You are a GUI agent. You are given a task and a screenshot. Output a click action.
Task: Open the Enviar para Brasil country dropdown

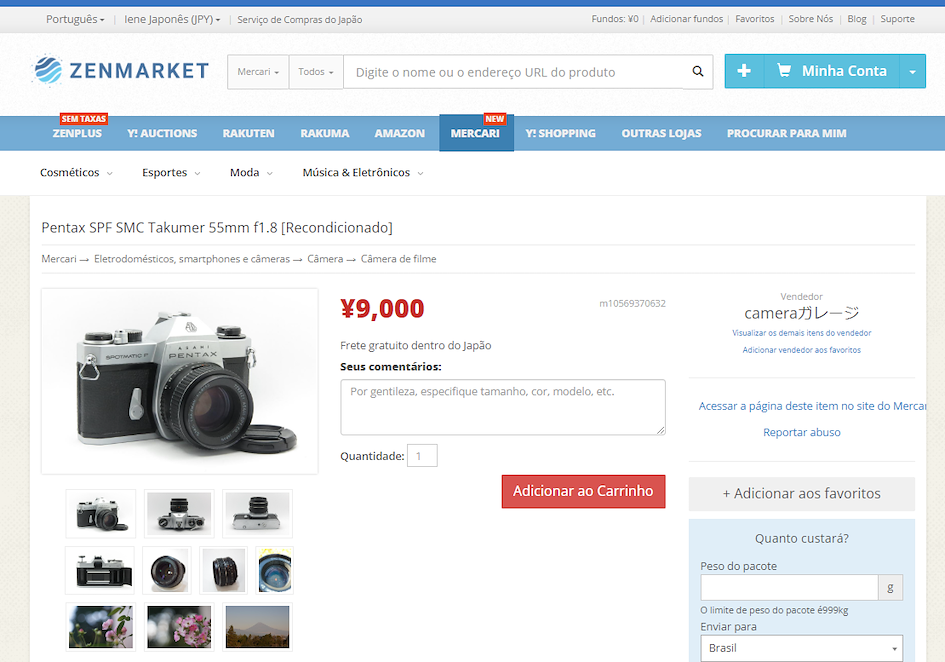point(801,648)
